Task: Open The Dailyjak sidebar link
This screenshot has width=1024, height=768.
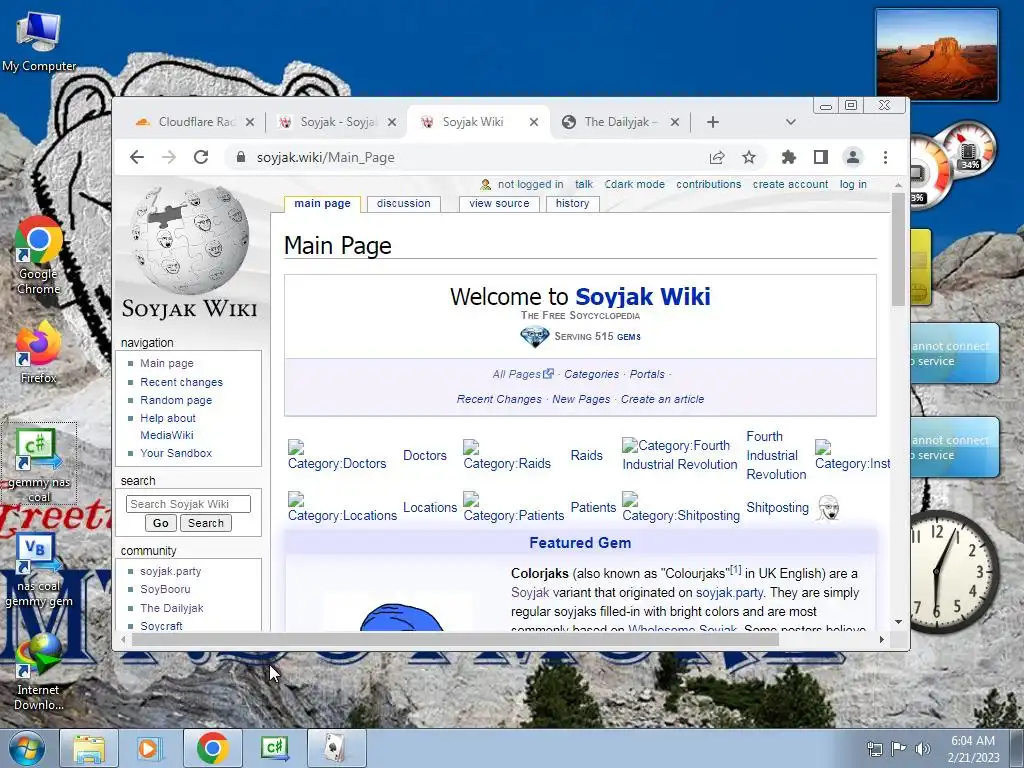Action: tap(172, 608)
